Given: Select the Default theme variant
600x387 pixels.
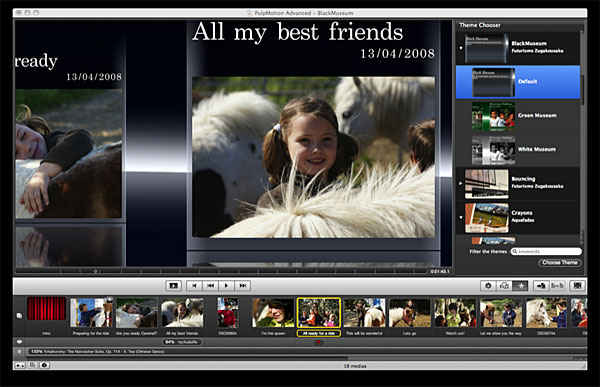Looking at the screenshot, I should click(518, 82).
